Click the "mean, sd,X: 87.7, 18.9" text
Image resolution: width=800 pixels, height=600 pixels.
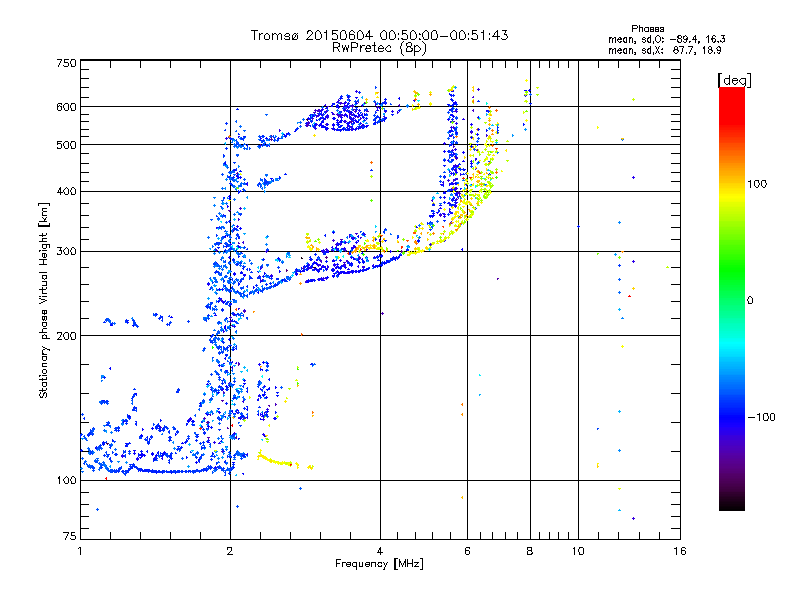[x=664, y=50]
